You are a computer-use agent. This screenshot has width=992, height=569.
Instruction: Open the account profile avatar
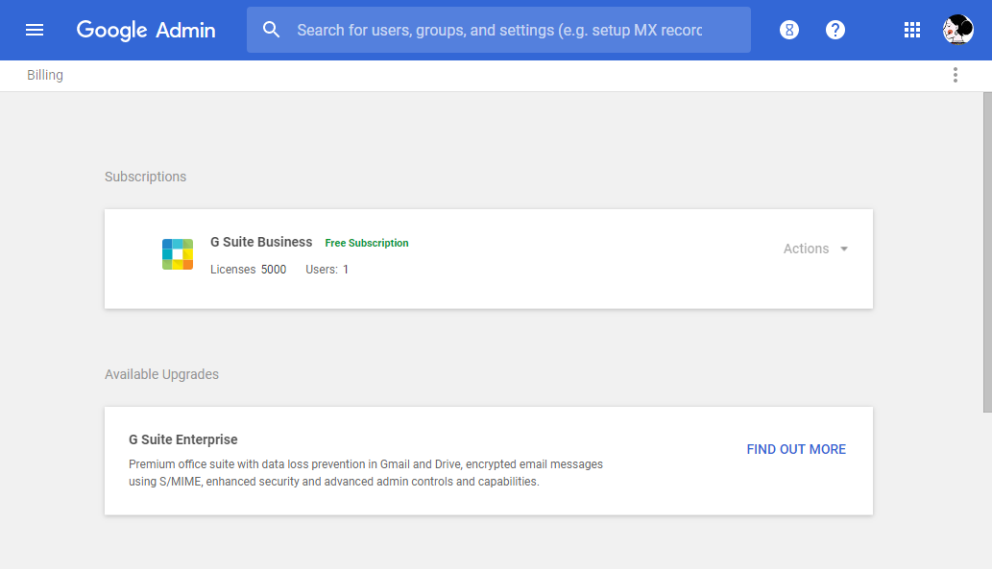click(958, 30)
